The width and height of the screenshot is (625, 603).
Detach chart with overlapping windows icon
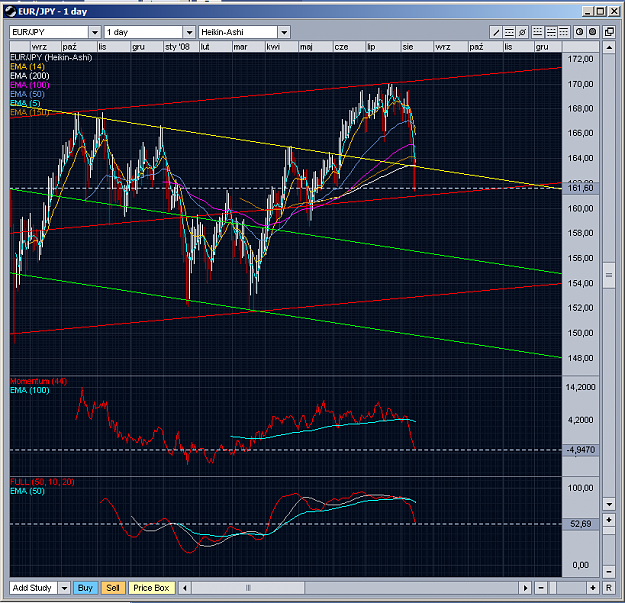coord(609,32)
